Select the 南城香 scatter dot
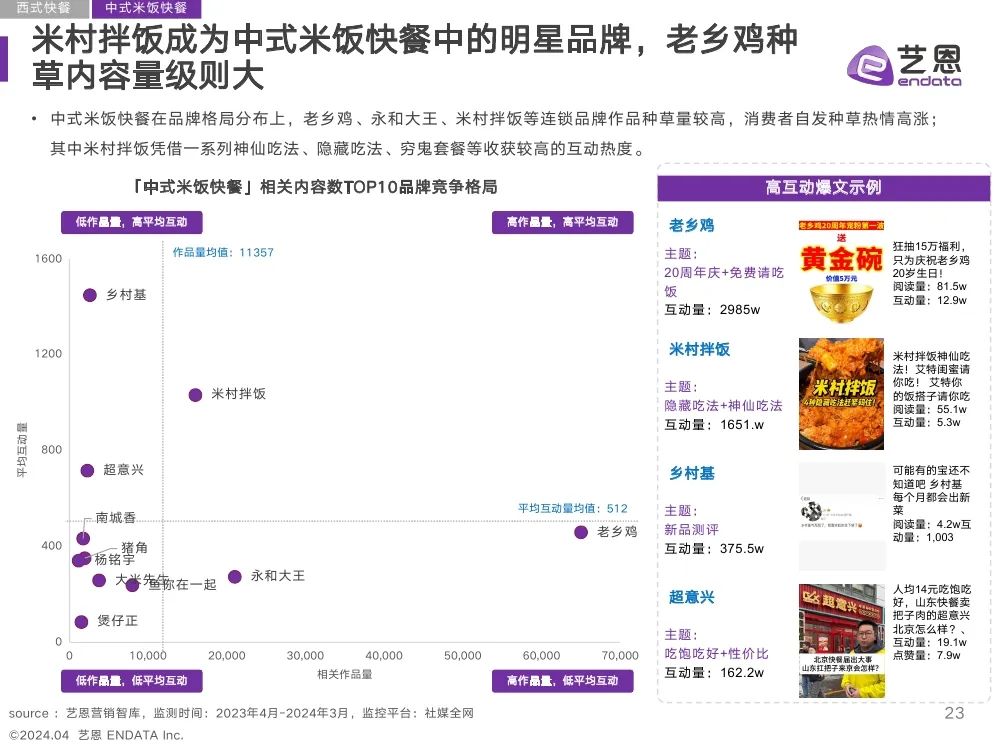 (83, 538)
